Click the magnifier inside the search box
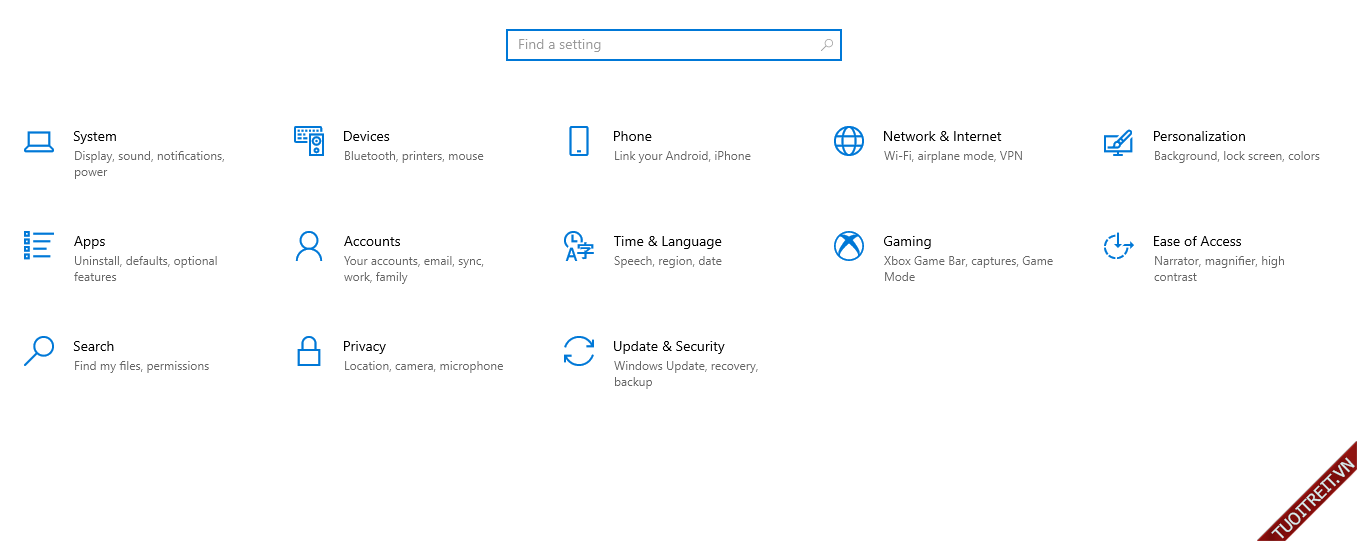 826,45
